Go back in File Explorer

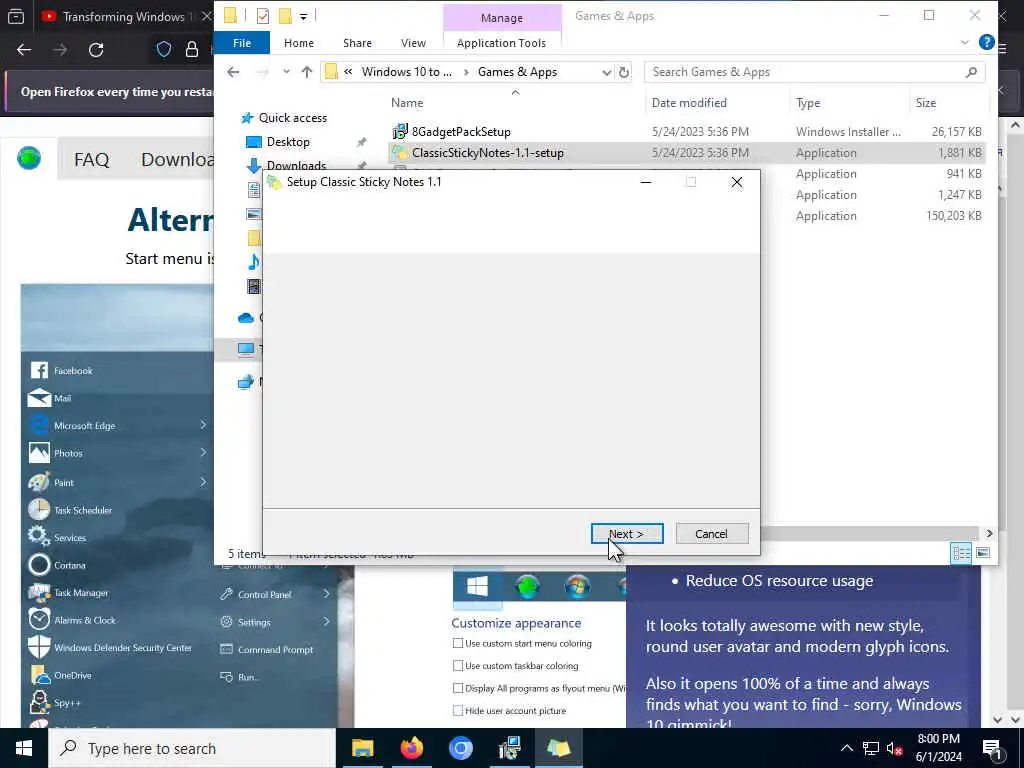click(233, 72)
